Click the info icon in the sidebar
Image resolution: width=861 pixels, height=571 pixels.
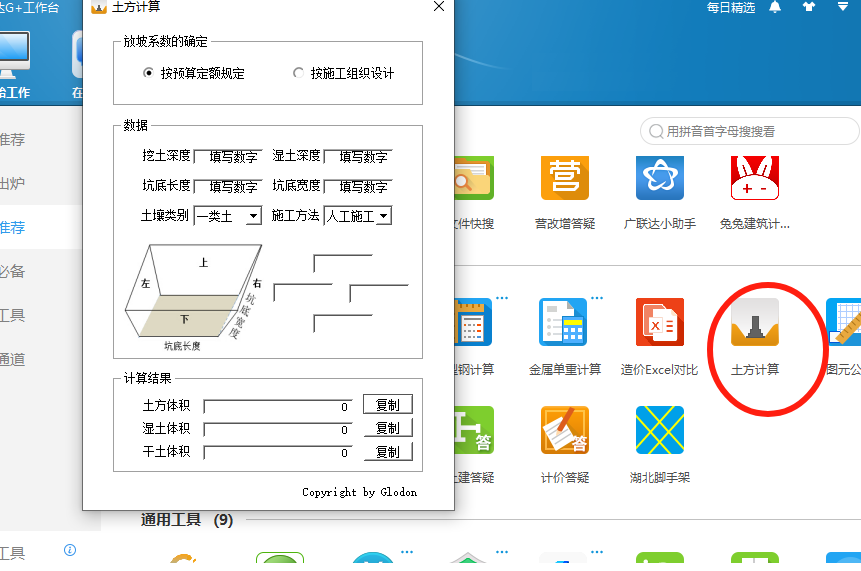click(x=70, y=550)
